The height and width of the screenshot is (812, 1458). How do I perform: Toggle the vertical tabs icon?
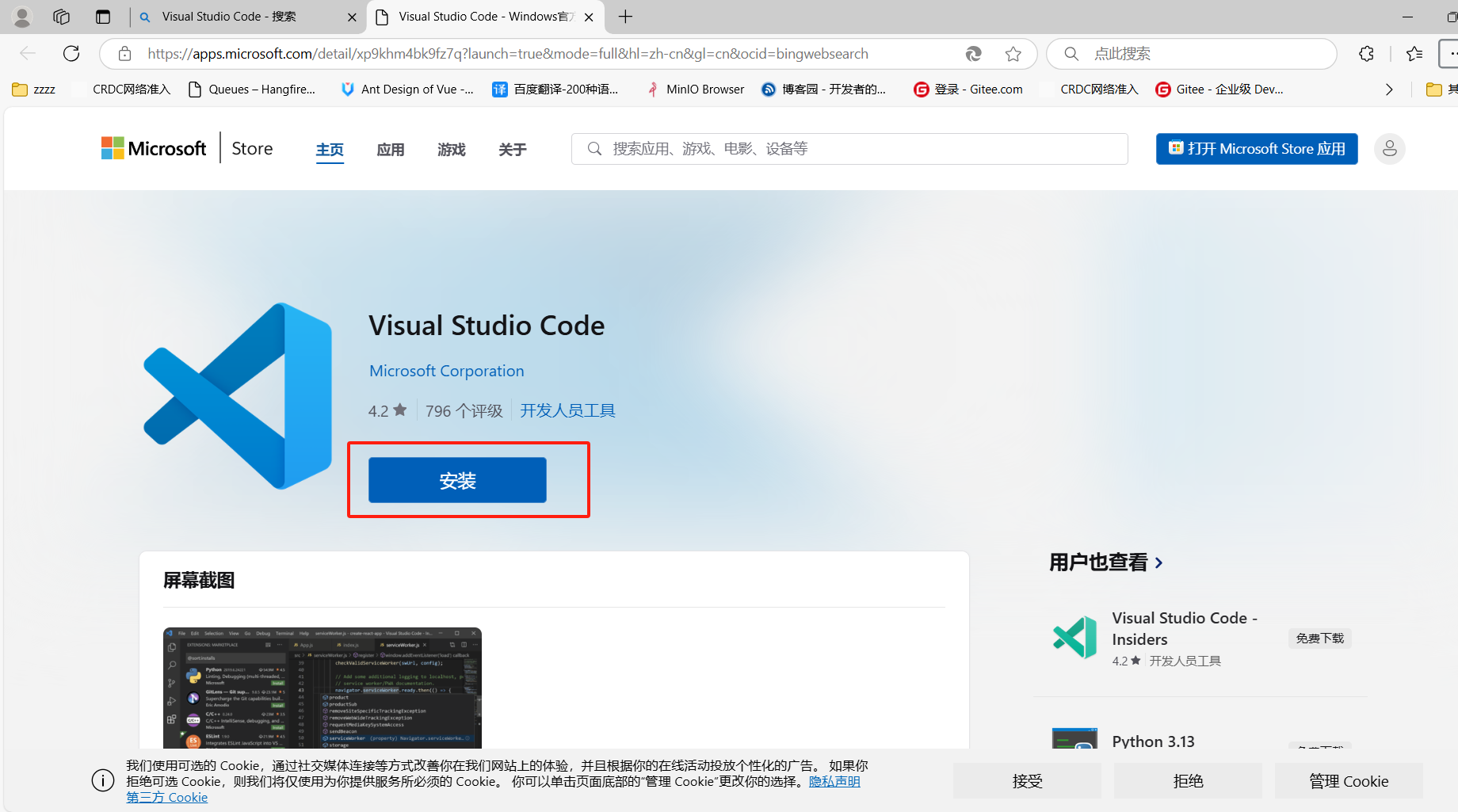103,17
